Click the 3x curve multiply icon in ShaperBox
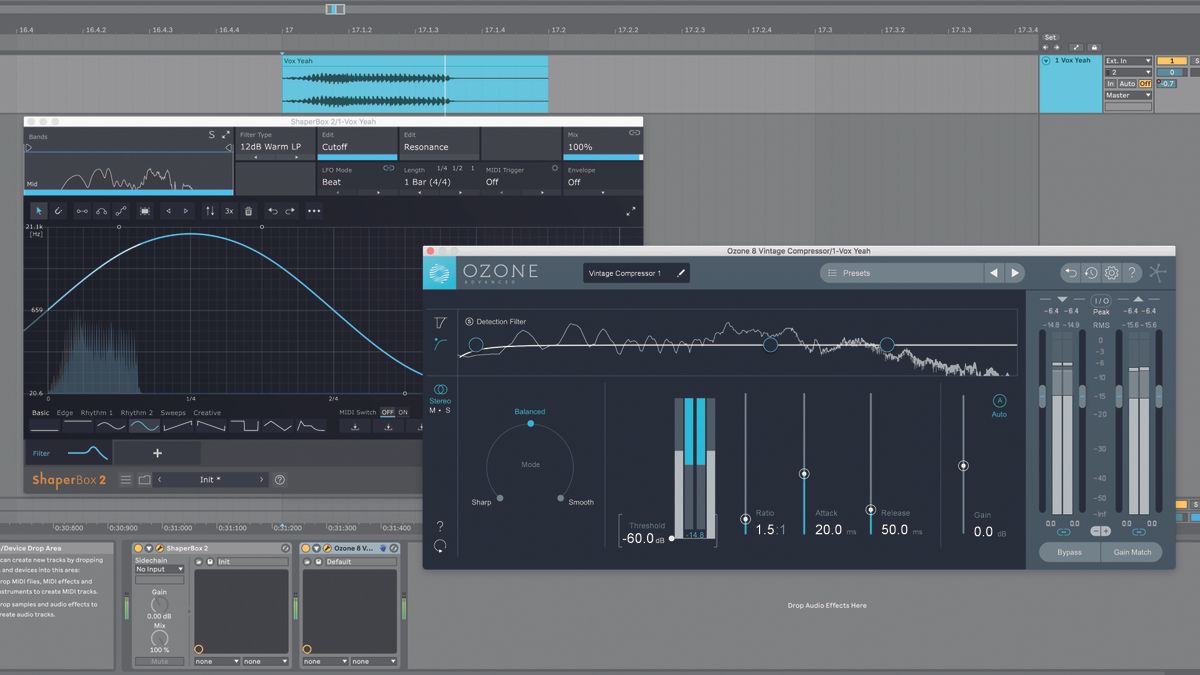Screen dimensions: 1200x675 [x=230, y=211]
